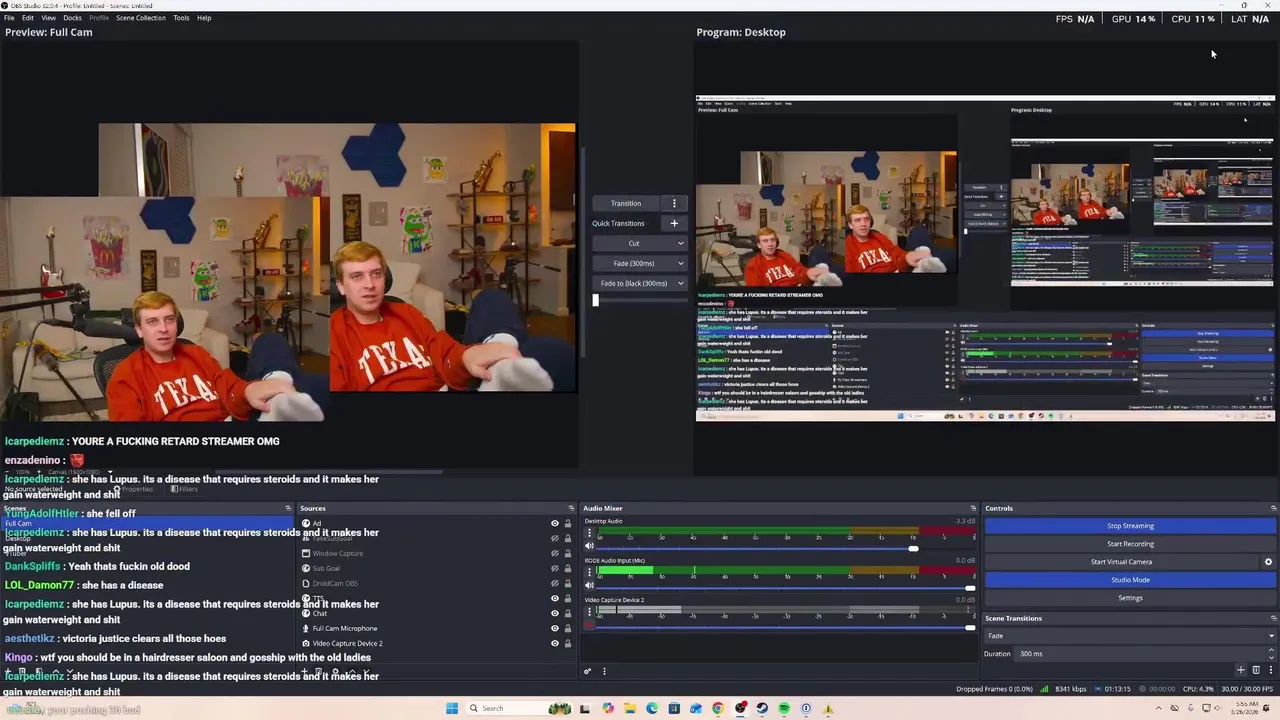Open virtual camera settings gear
This screenshot has height=720, width=1280.
[1268, 562]
